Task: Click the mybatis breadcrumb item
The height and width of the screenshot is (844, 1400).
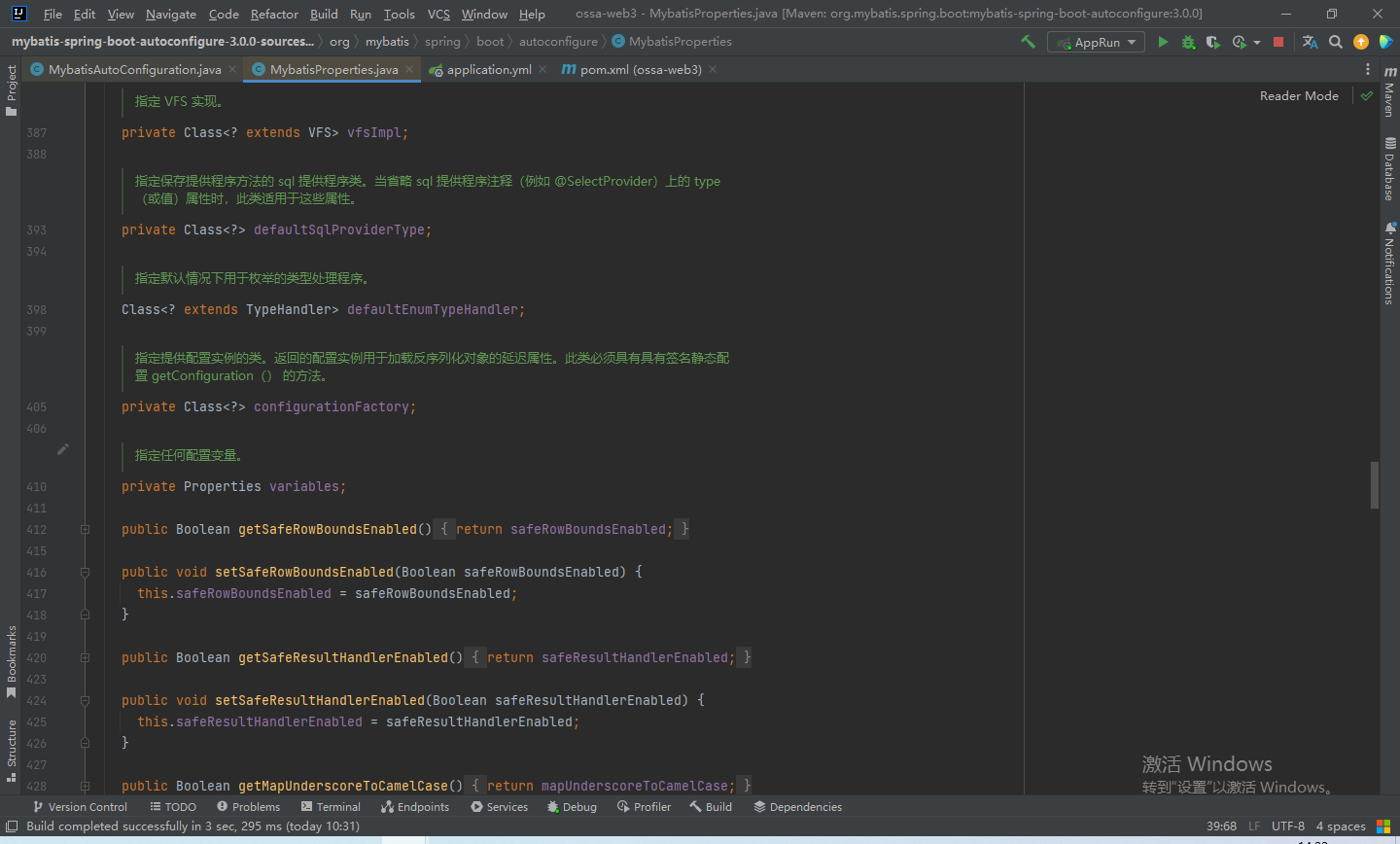Action: [x=387, y=42]
